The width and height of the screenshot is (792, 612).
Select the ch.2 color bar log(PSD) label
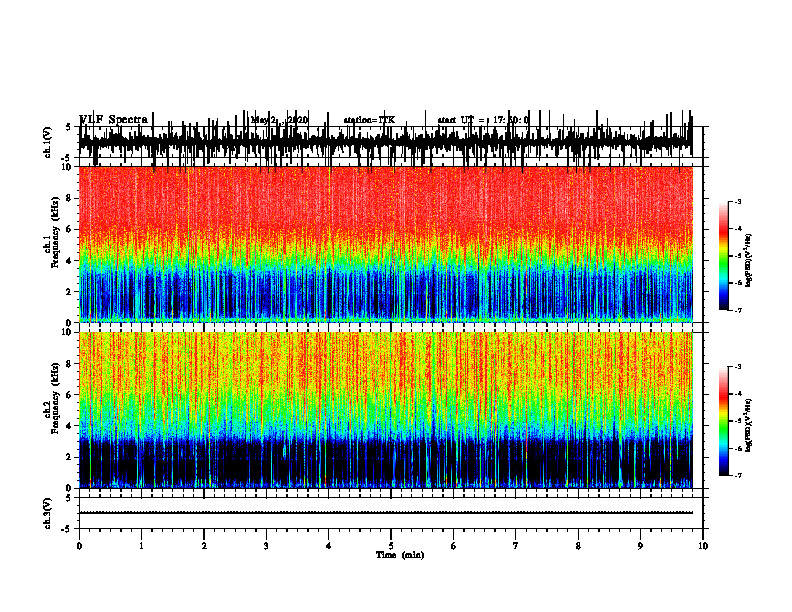pos(748,426)
